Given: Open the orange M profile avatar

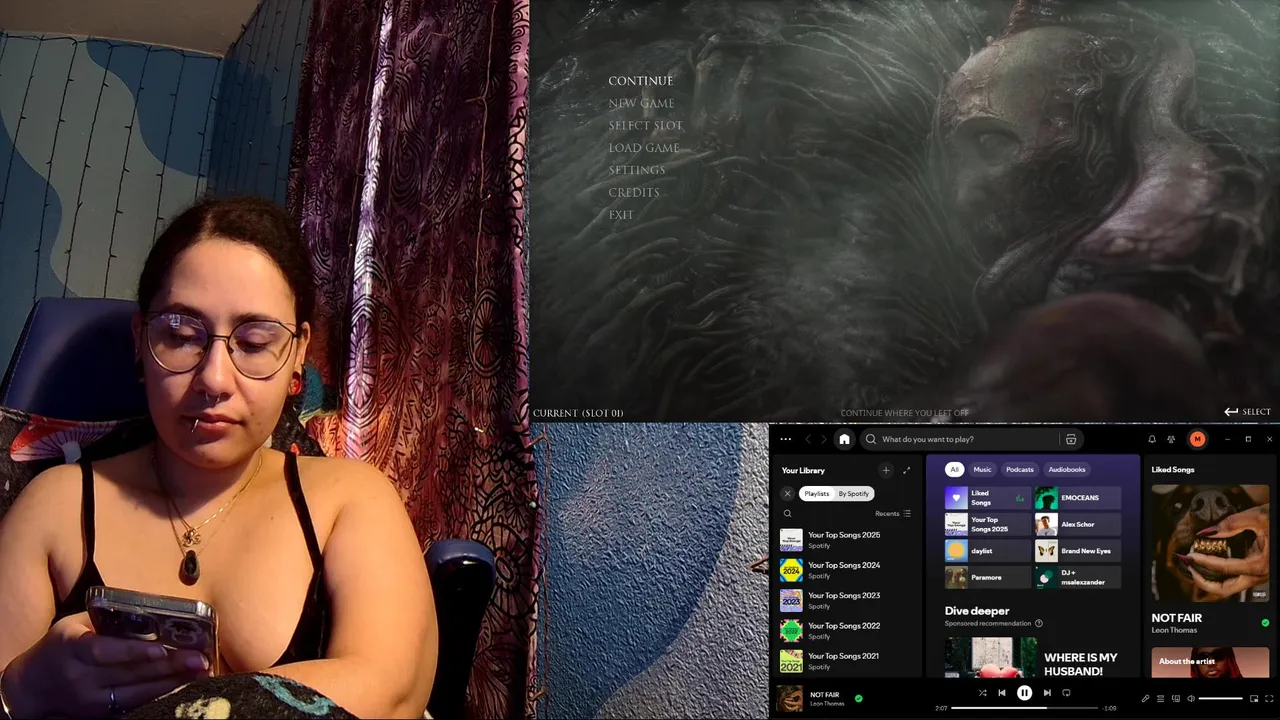Looking at the screenshot, I should coord(1197,439).
